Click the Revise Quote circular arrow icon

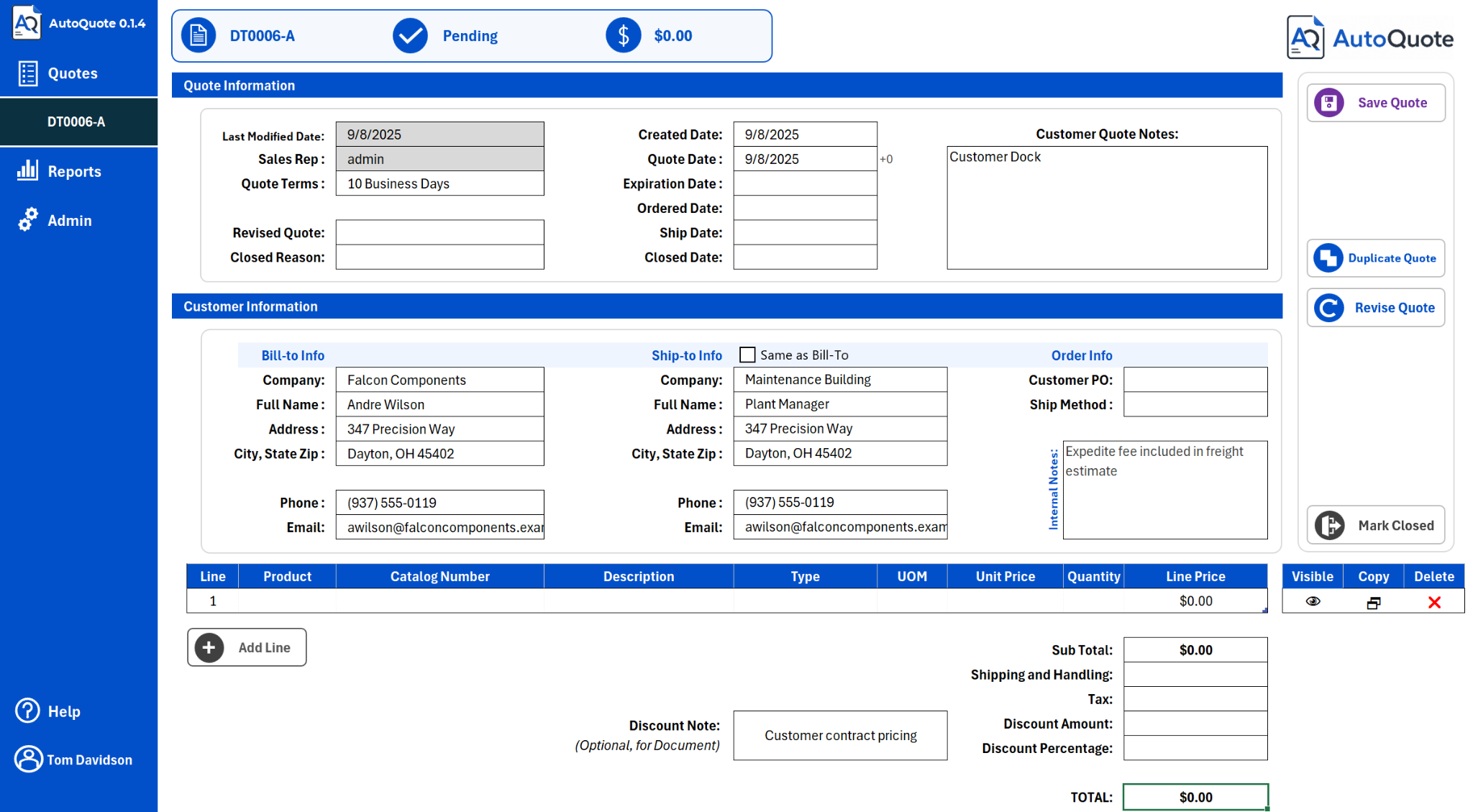pos(1329,308)
